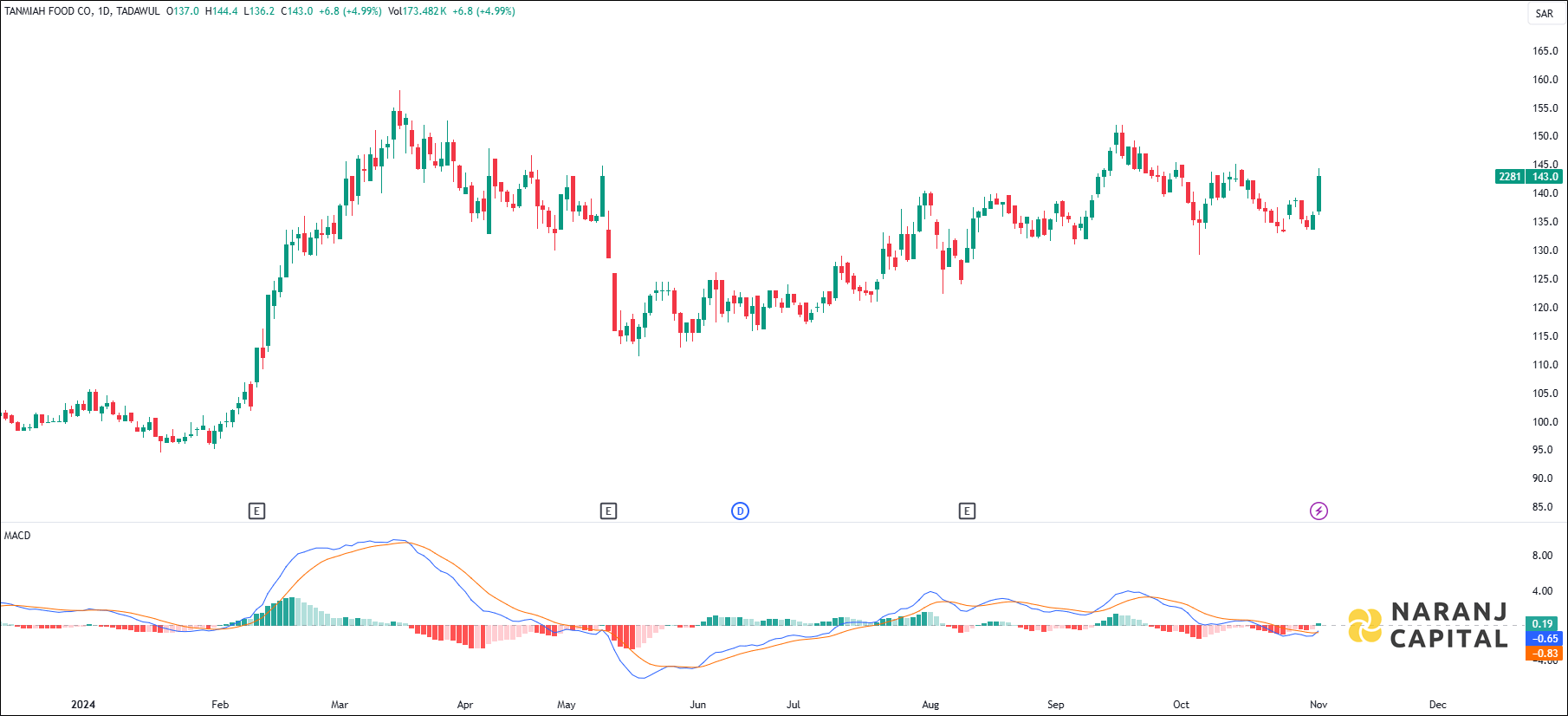Click the Sep label on time axis

coord(1055,705)
